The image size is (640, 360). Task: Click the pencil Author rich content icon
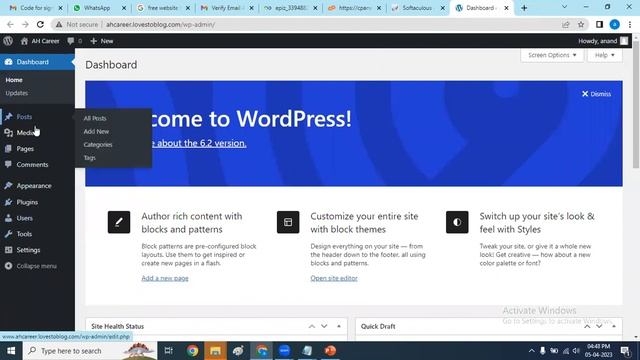[119, 222]
